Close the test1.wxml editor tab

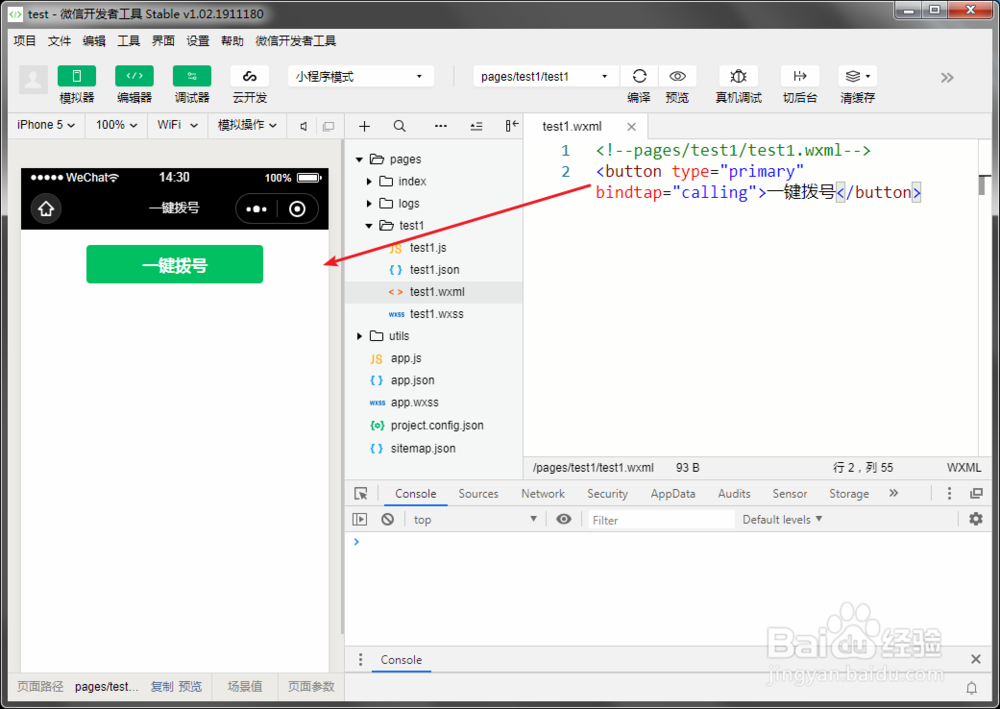point(631,127)
